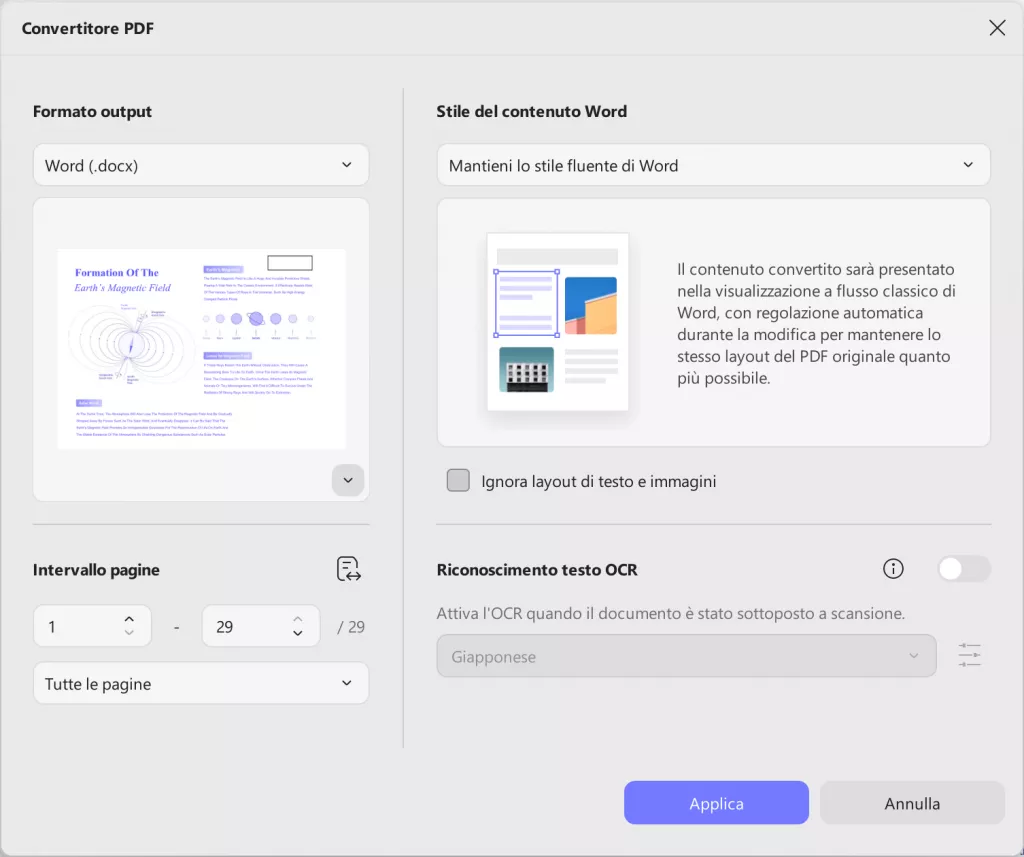Close the Convertitore PDF dialog
Screen dimensions: 1024x857
click(997, 28)
